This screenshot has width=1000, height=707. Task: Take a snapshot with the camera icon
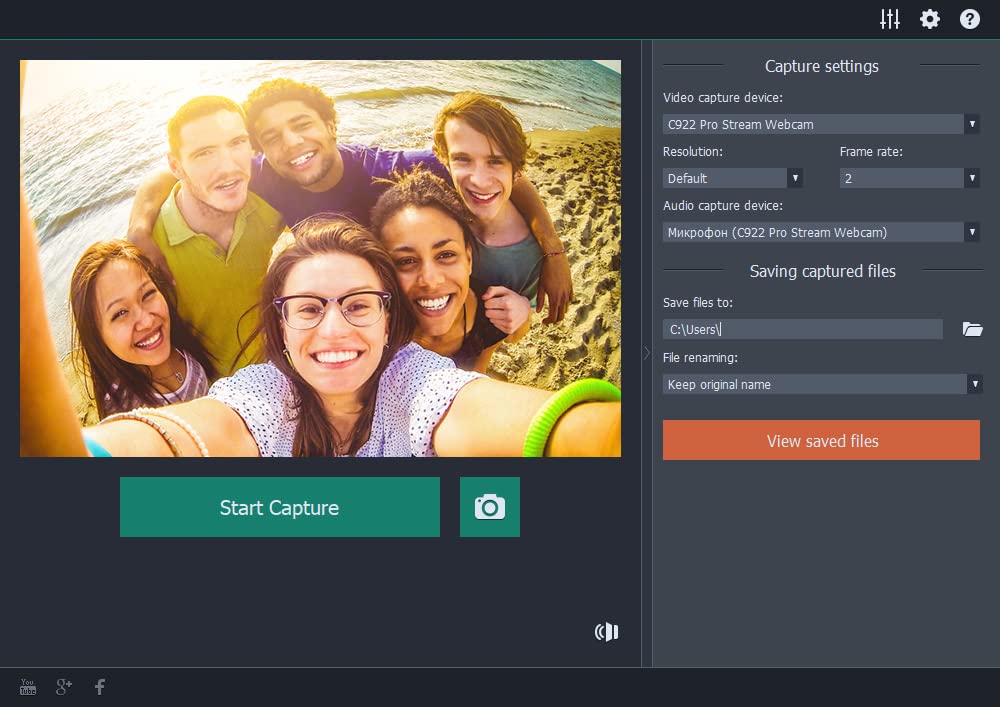coord(490,507)
